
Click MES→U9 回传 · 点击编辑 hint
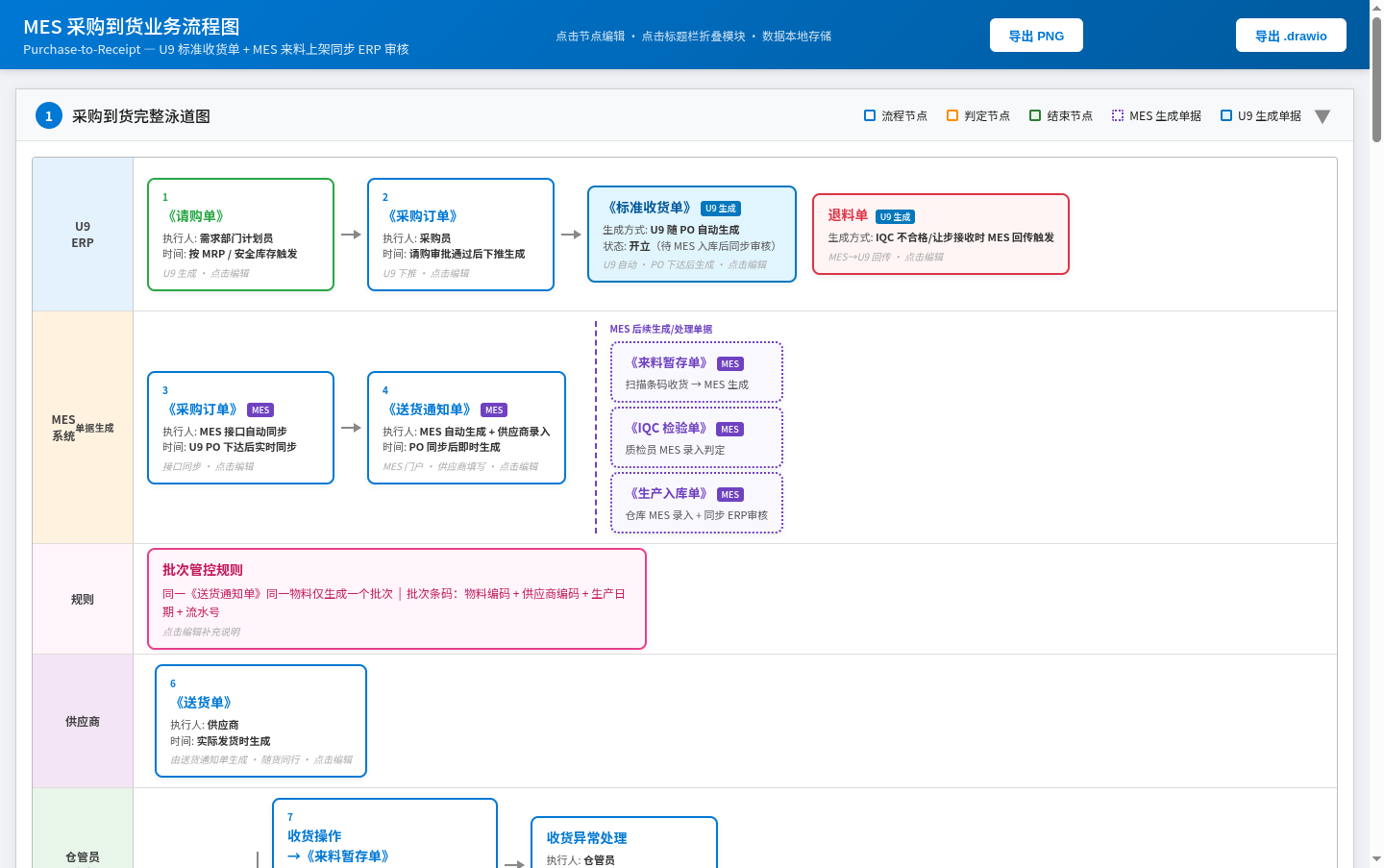click(886, 257)
